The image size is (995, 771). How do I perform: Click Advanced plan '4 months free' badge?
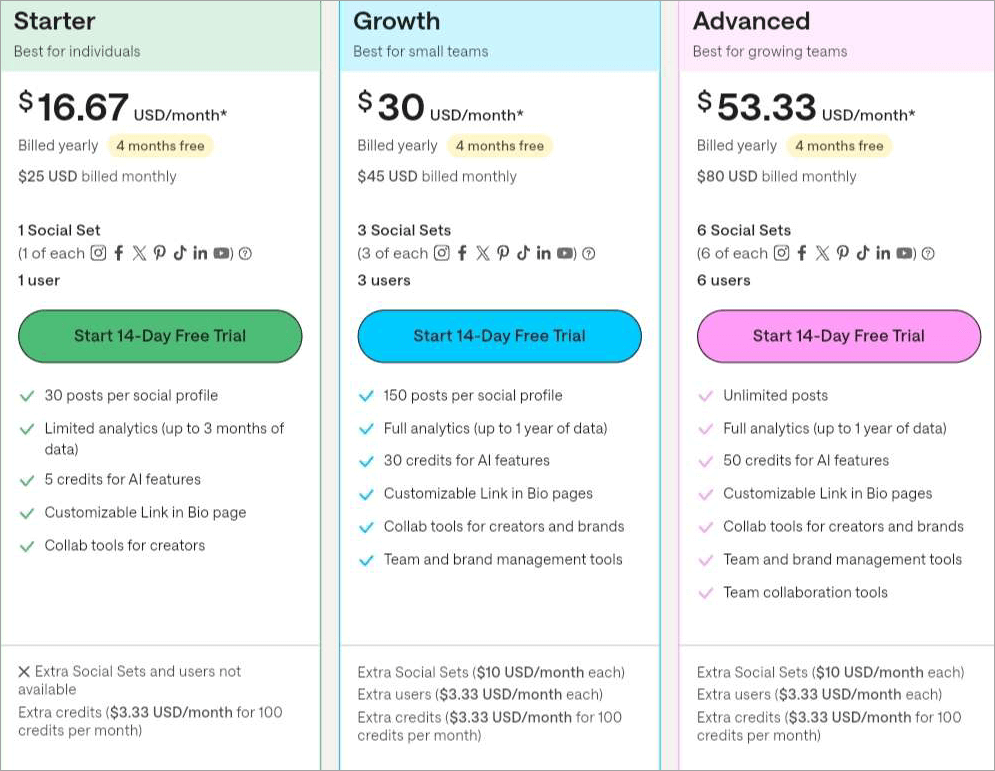(839, 146)
